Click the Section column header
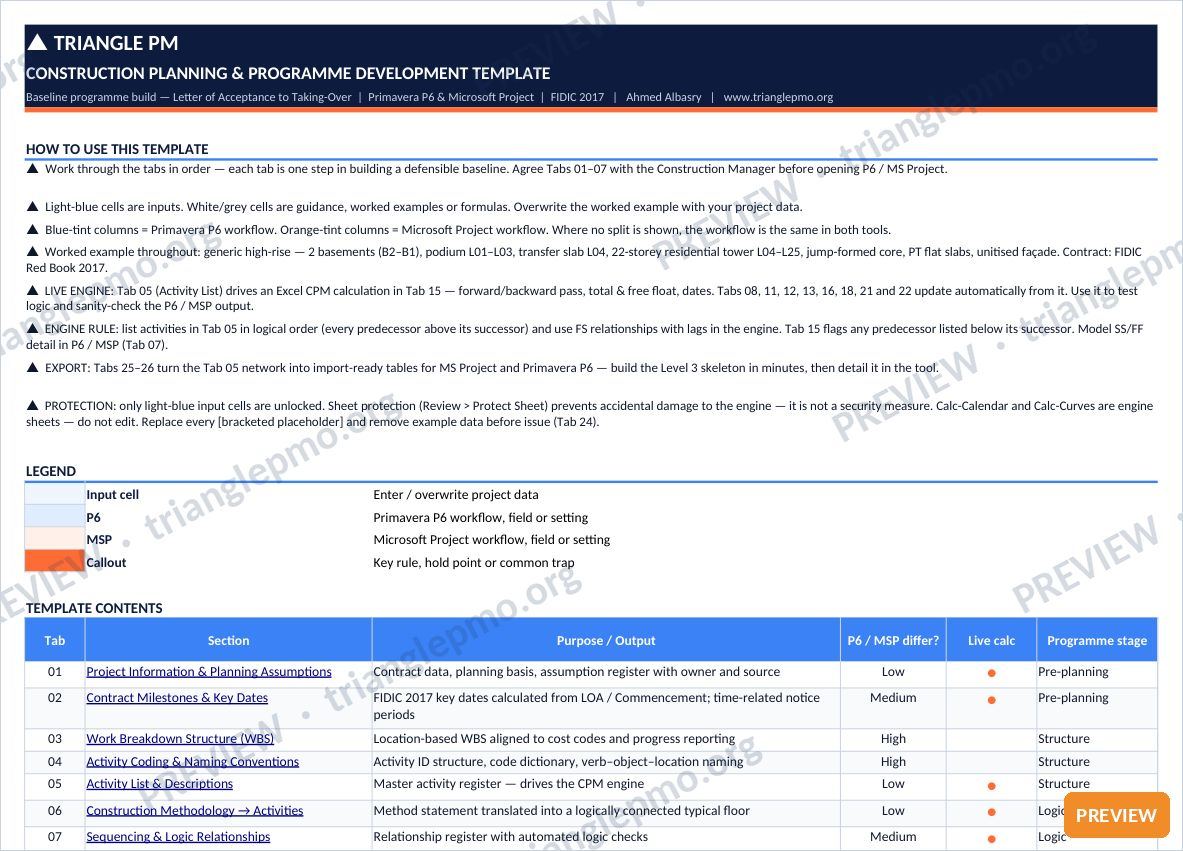The width and height of the screenshot is (1183, 851). click(x=228, y=641)
